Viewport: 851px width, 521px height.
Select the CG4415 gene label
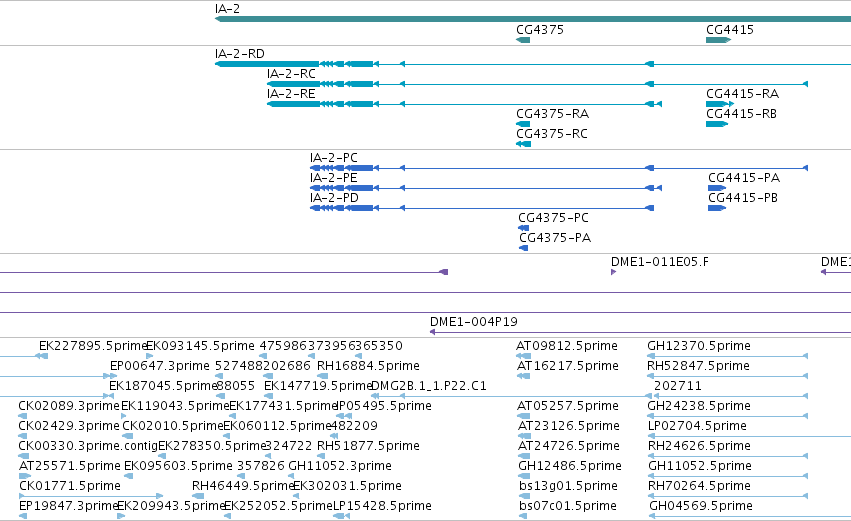coord(729,30)
